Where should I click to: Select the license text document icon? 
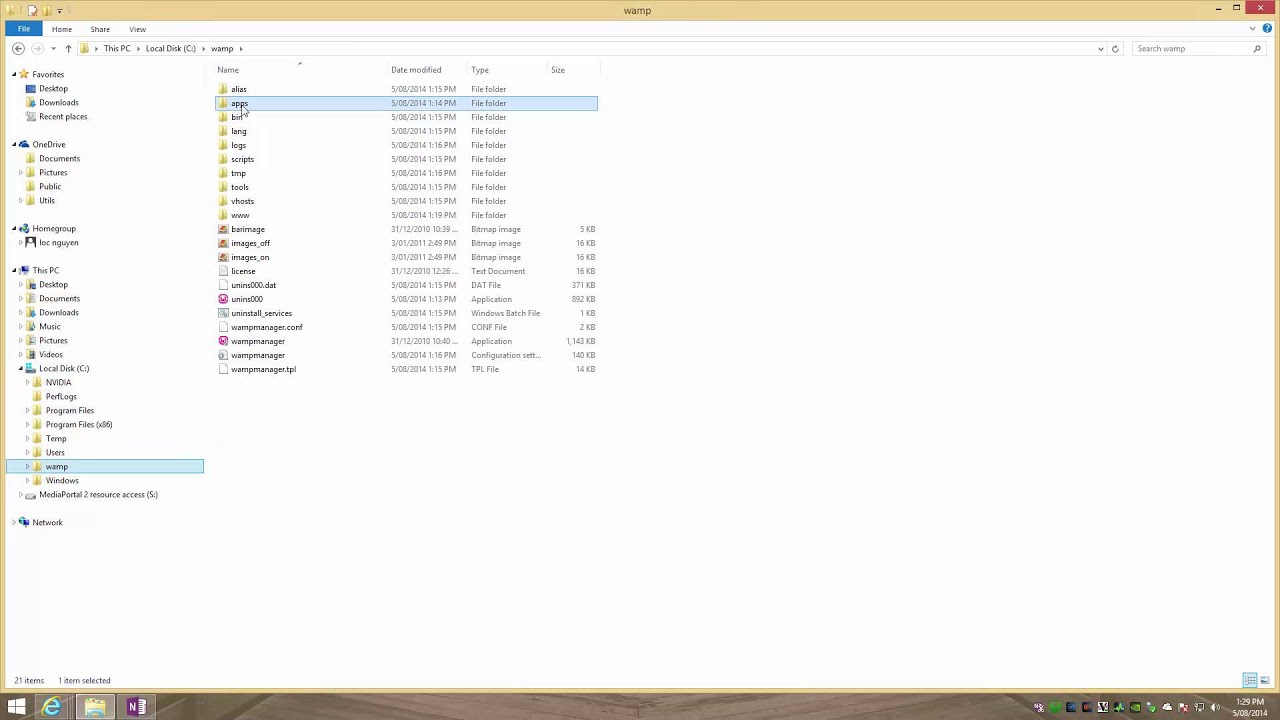223,271
